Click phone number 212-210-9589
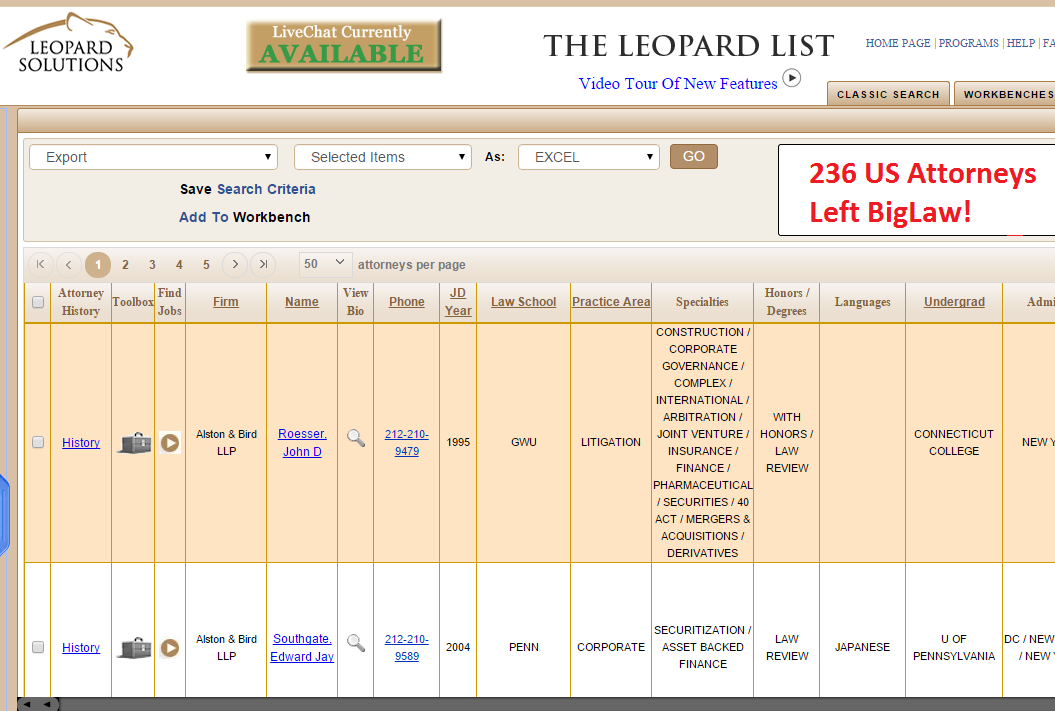The image size is (1055, 711). point(406,648)
